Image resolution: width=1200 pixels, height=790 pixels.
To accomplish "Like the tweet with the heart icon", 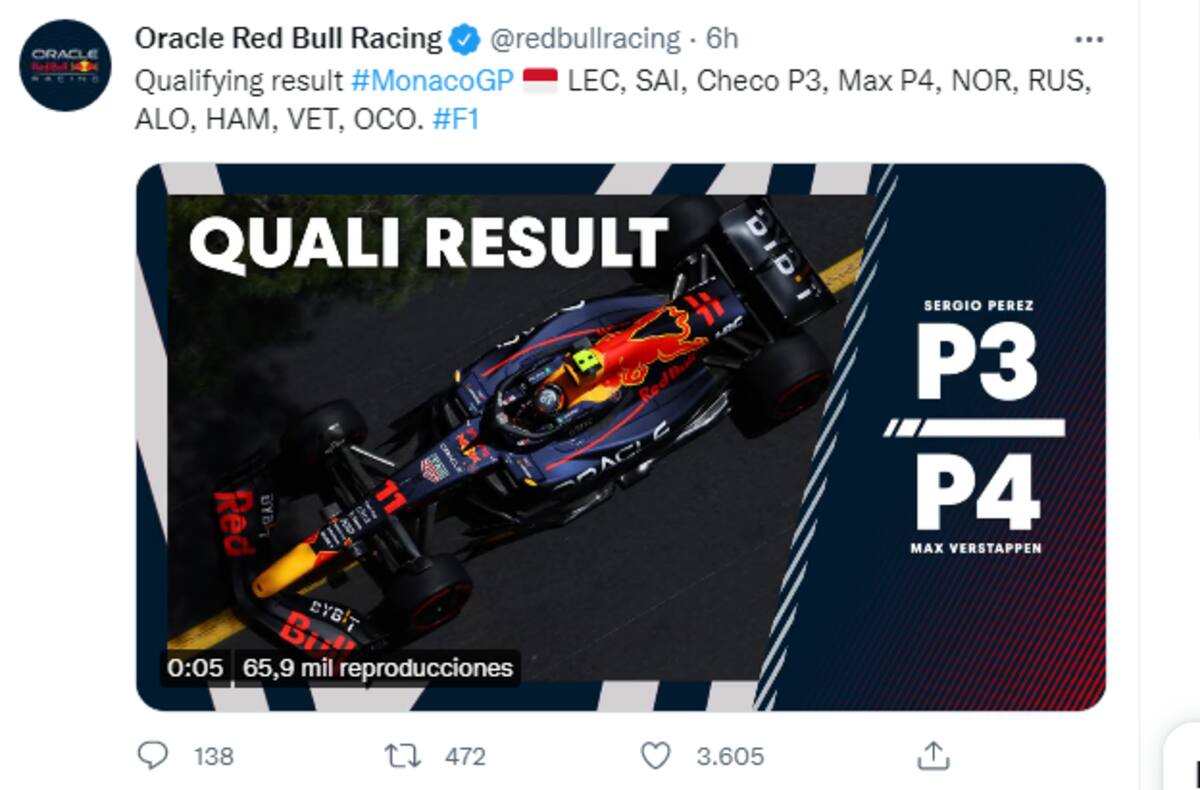I will 655,755.
